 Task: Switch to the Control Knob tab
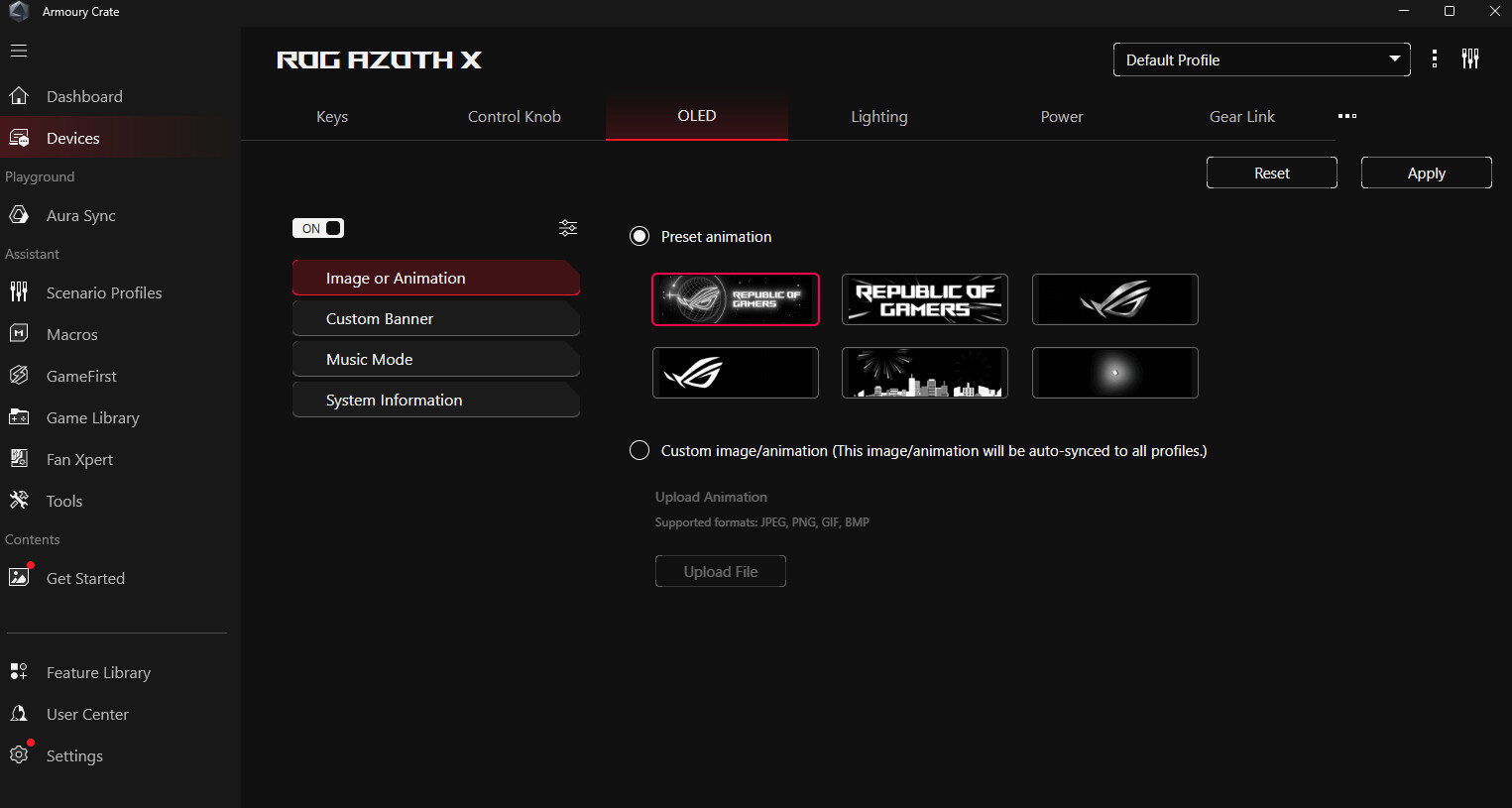pos(514,116)
